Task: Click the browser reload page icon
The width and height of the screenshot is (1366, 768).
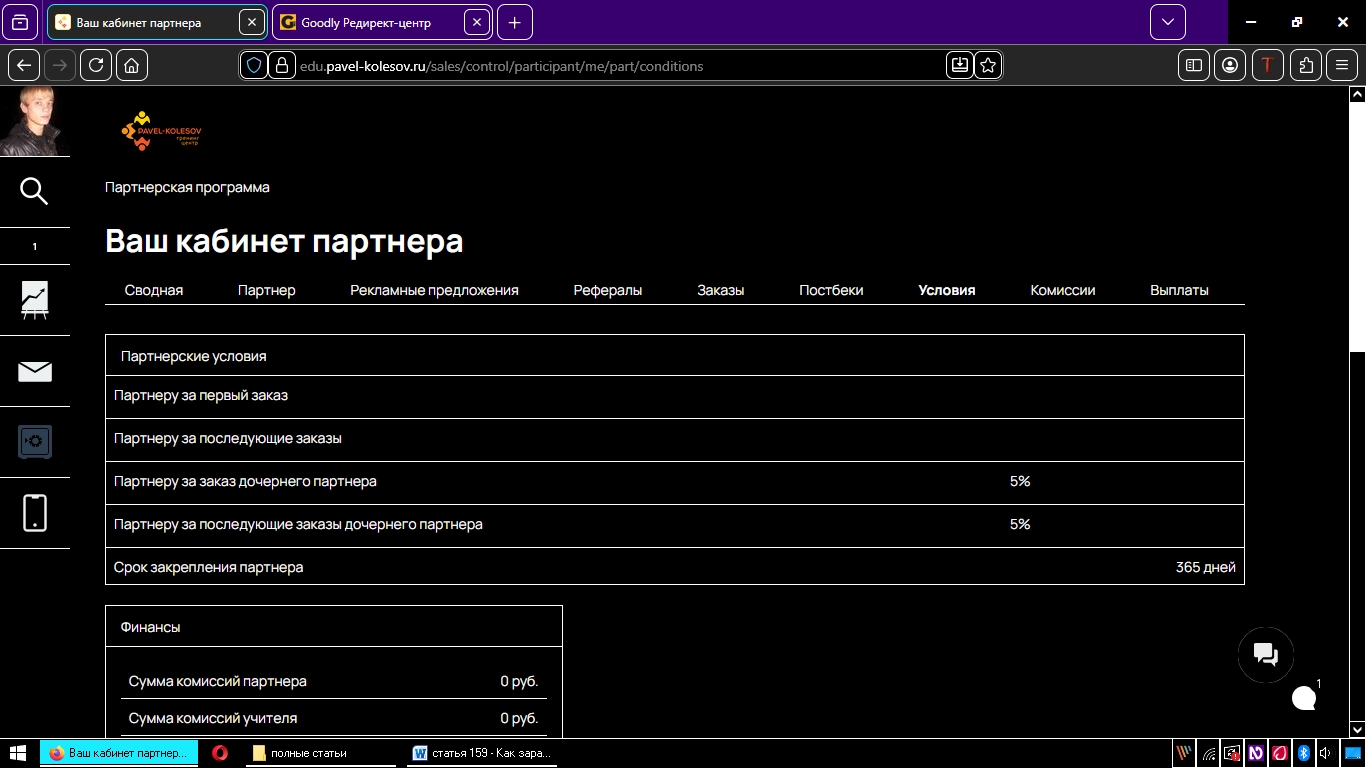Action: click(x=96, y=65)
